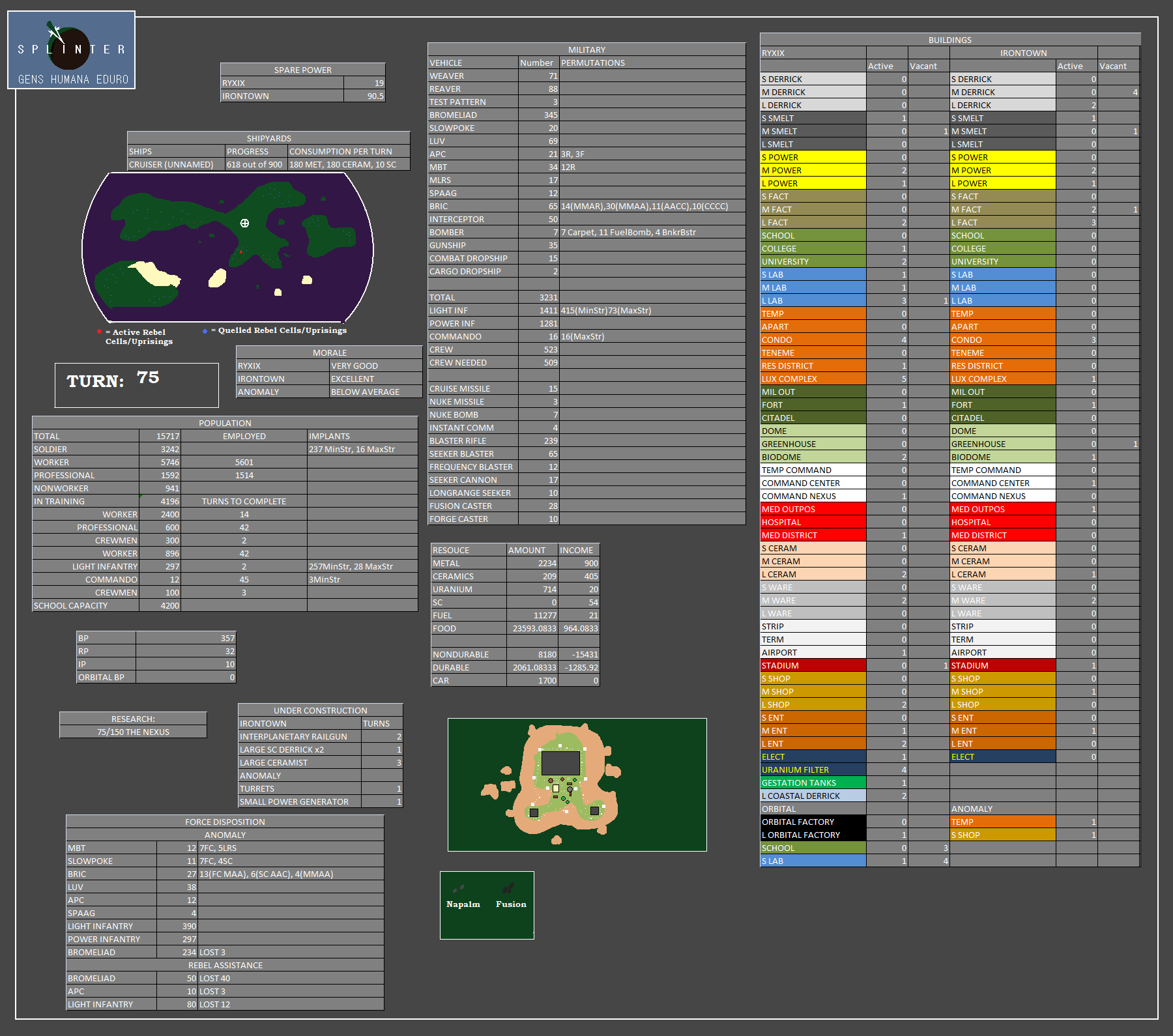Select the Napalm icon
This screenshot has width=1173, height=1036.
click(459, 889)
